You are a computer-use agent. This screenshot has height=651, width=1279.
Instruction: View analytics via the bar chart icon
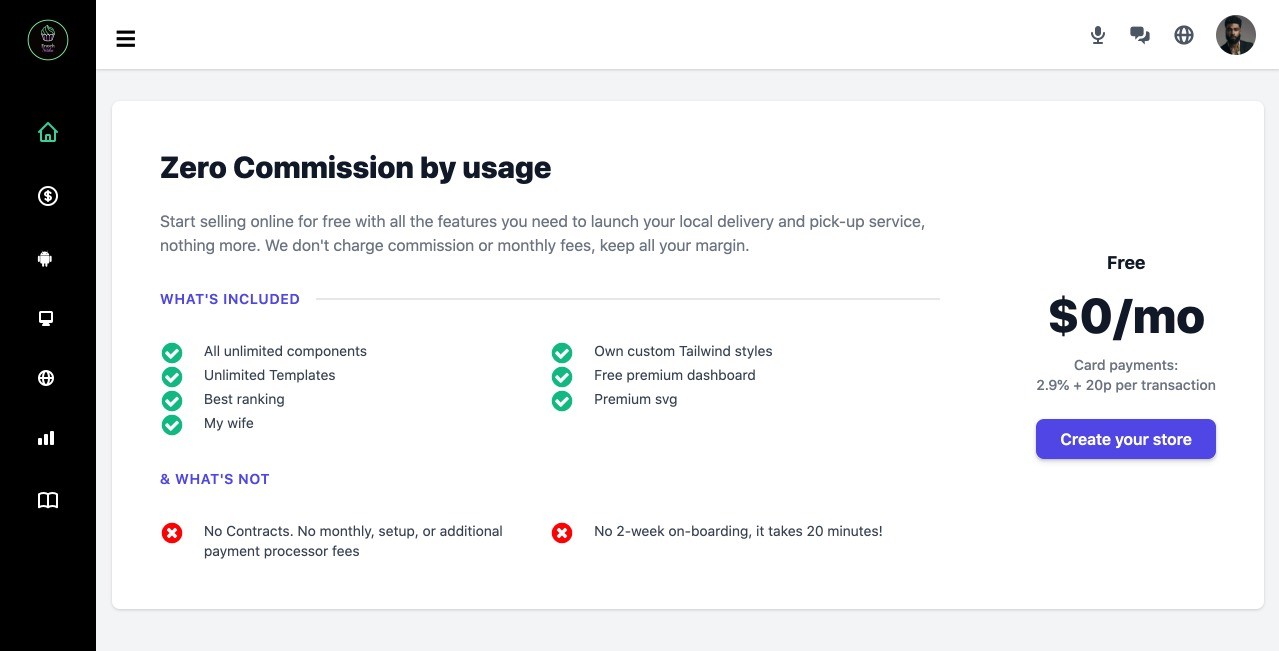[x=46, y=438]
